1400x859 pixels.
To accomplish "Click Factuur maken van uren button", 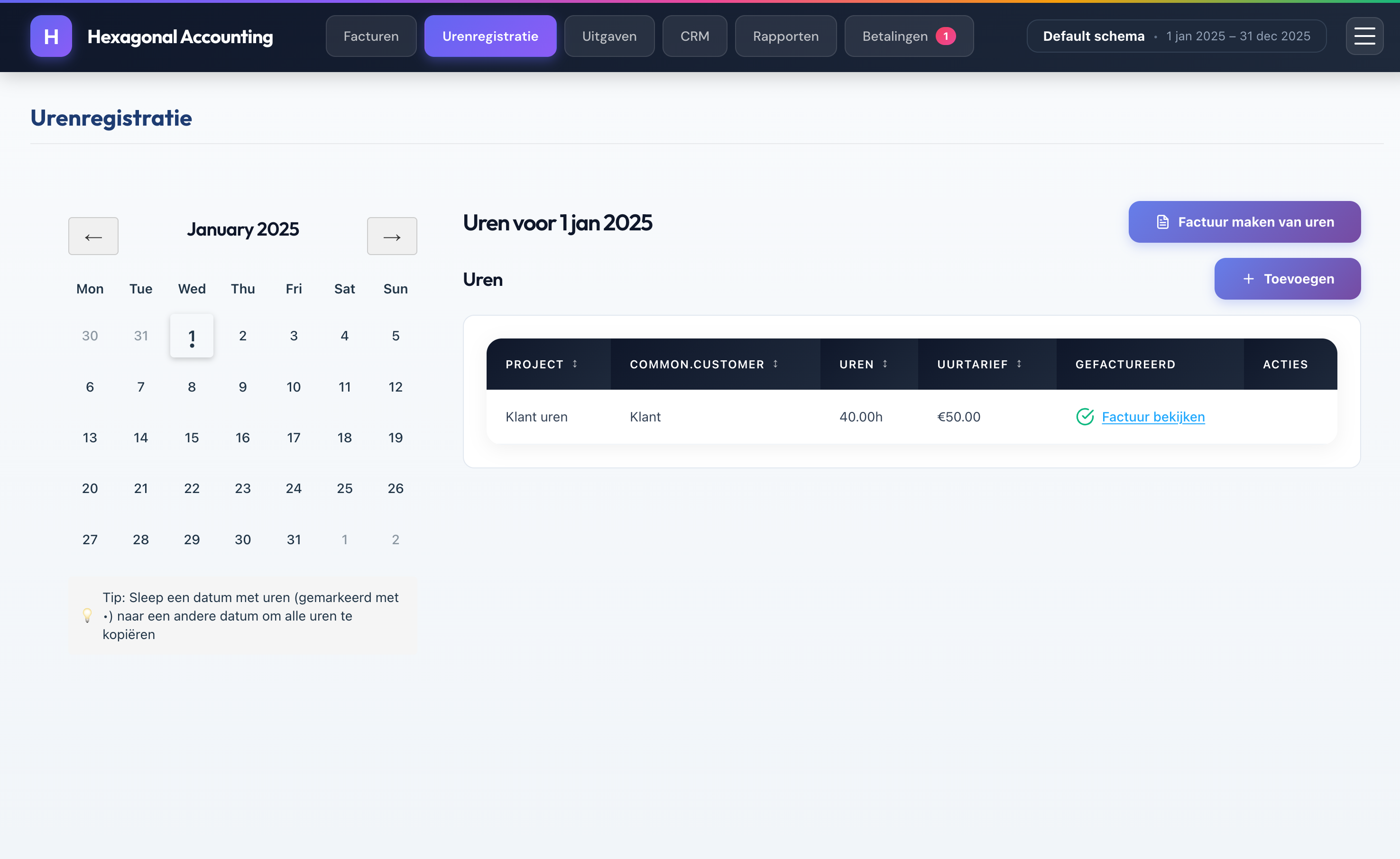I will click(x=1244, y=222).
